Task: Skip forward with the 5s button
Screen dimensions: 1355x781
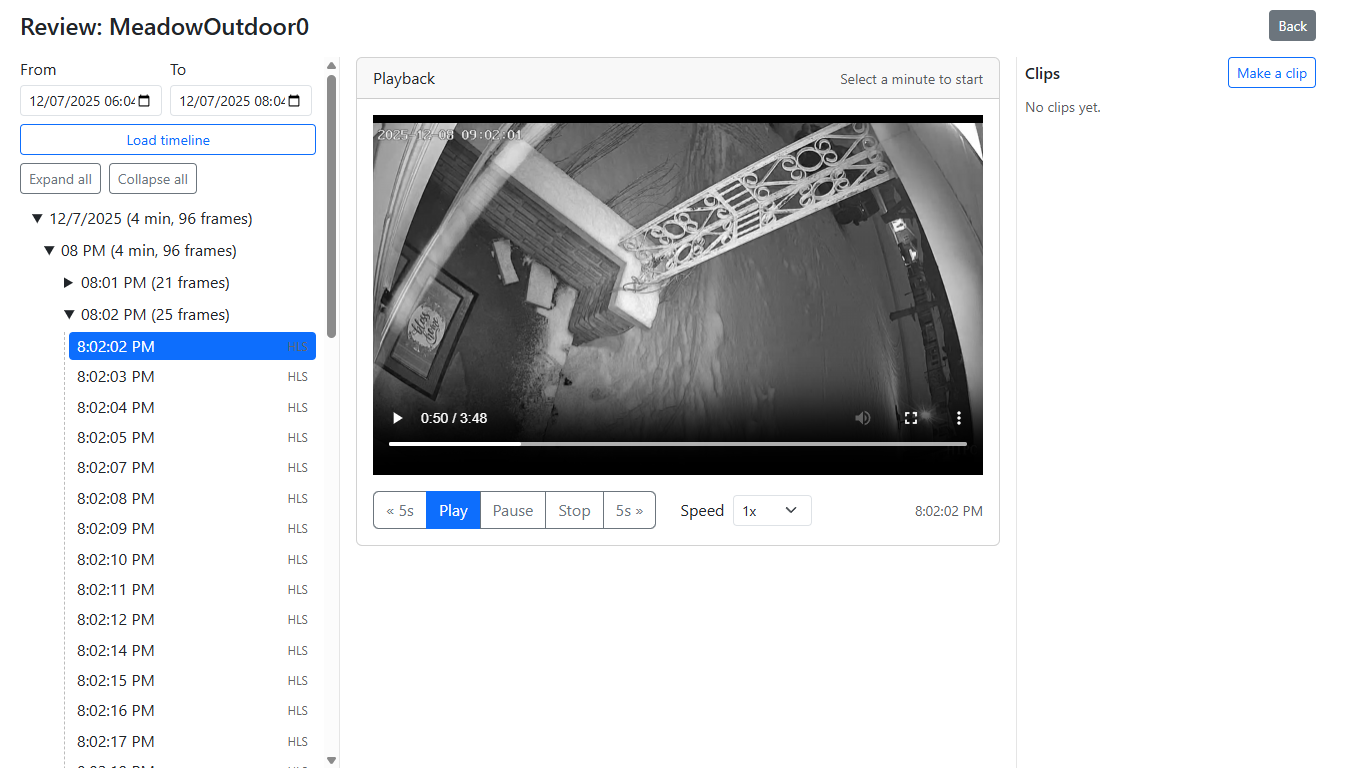Action: (629, 510)
